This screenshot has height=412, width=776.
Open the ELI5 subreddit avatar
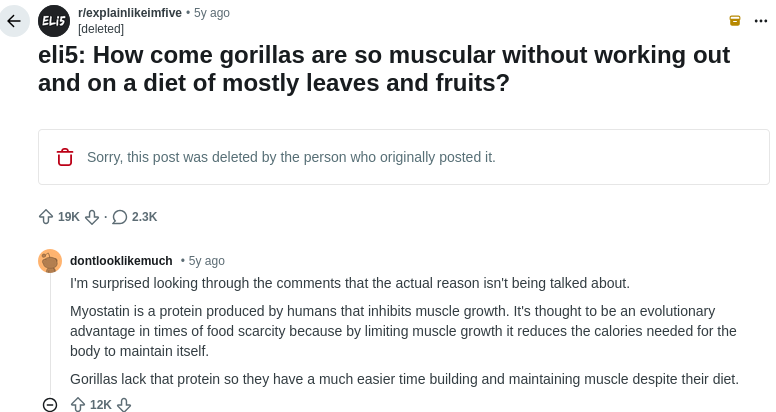point(54,21)
